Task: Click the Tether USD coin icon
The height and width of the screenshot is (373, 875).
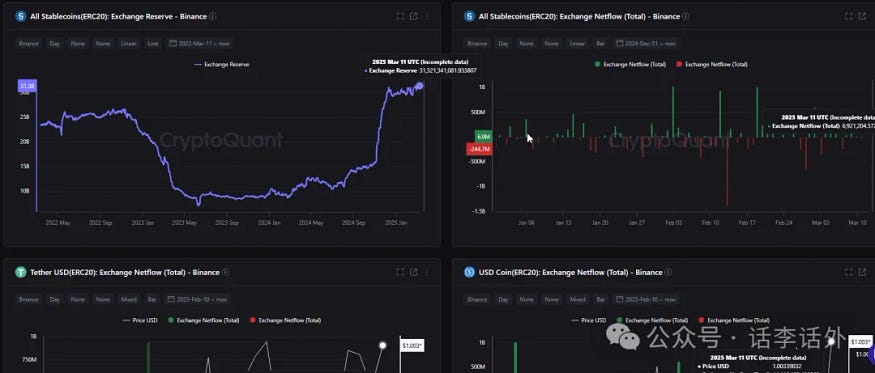Action: [21, 272]
